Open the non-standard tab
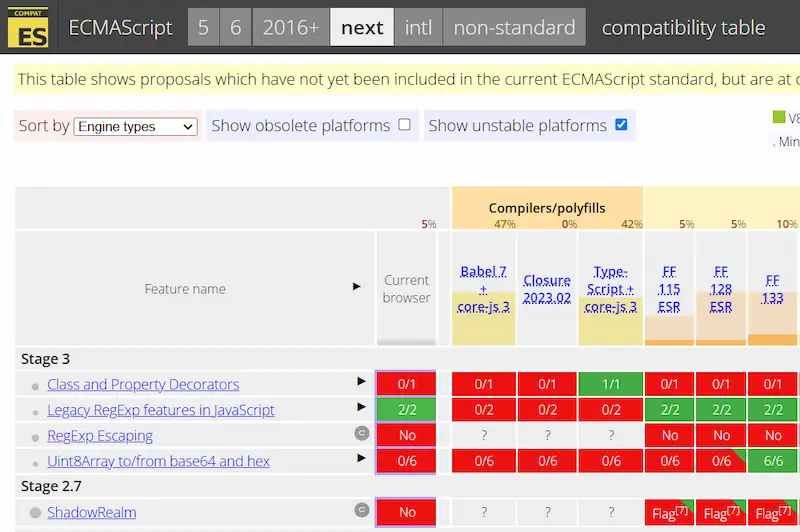The height and width of the screenshot is (532, 800). [x=514, y=27]
